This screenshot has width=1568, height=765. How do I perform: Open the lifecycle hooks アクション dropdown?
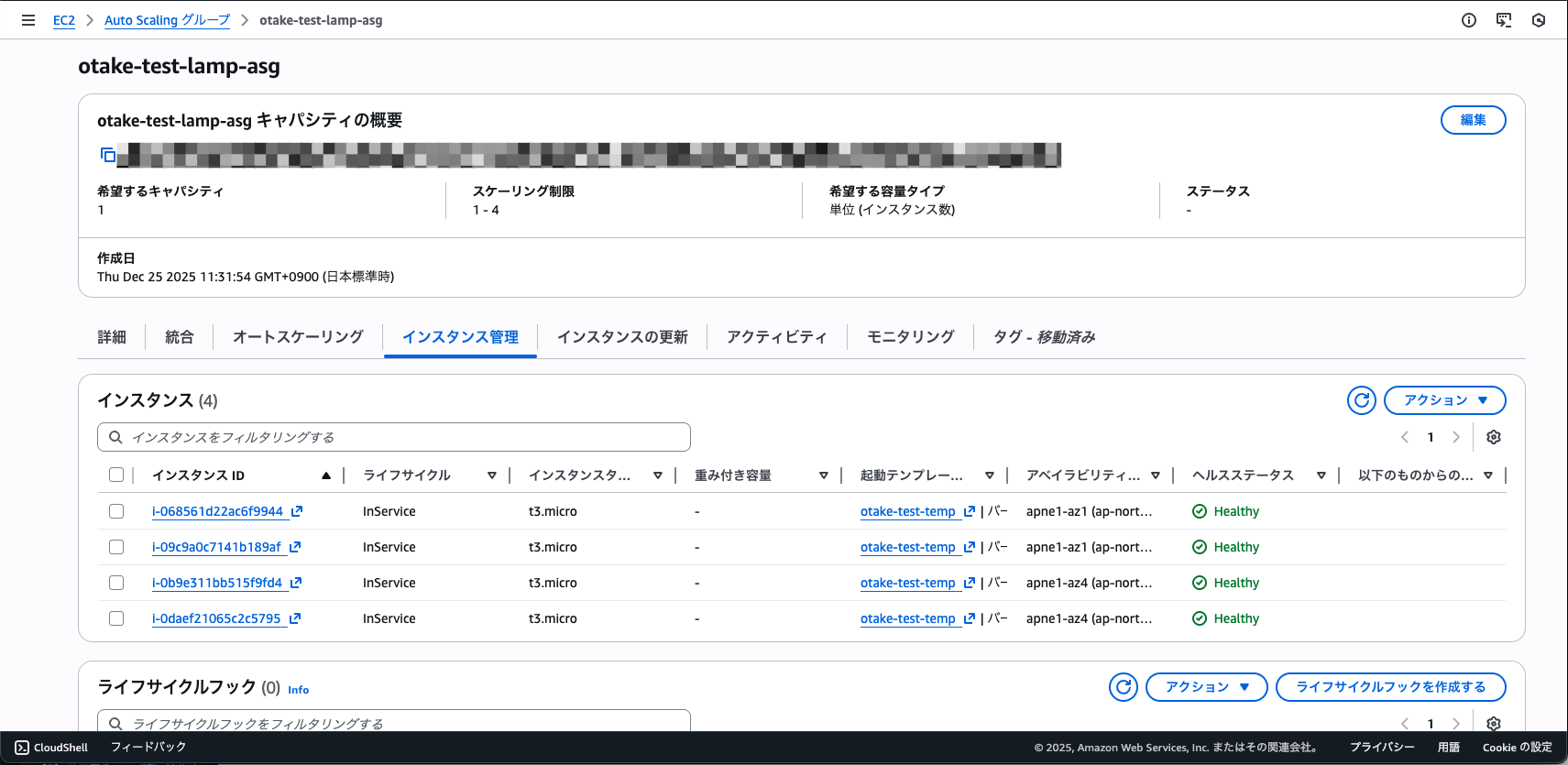coord(1206,687)
